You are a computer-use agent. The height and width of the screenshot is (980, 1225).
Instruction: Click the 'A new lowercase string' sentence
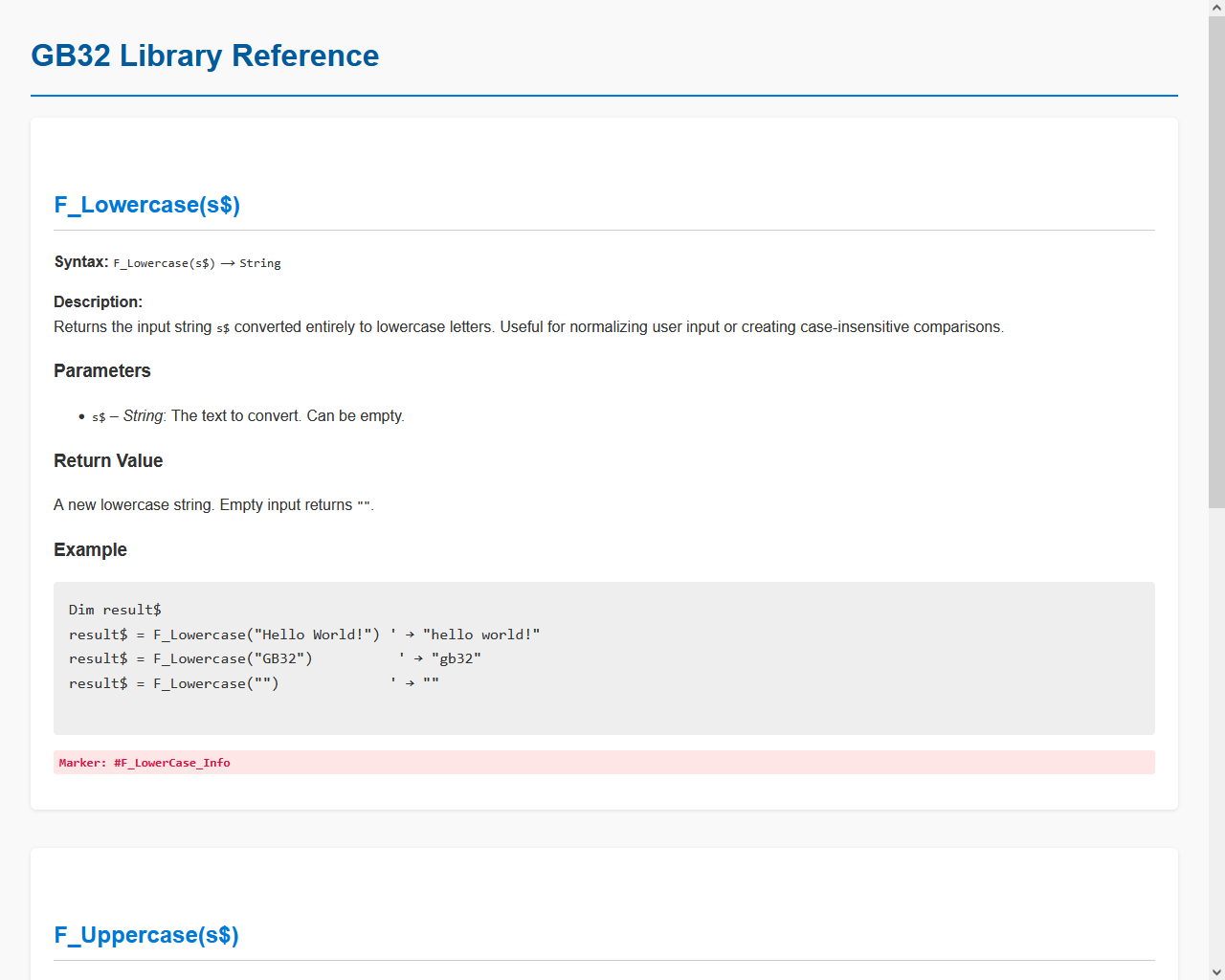point(212,505)
